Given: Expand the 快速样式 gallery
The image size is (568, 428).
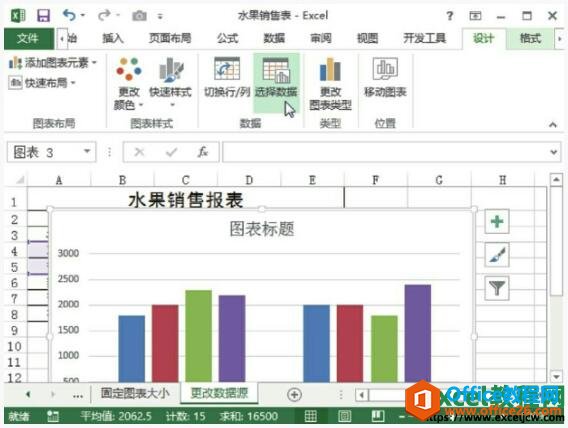Looking at the screenshot, I should tap(171, 83).
